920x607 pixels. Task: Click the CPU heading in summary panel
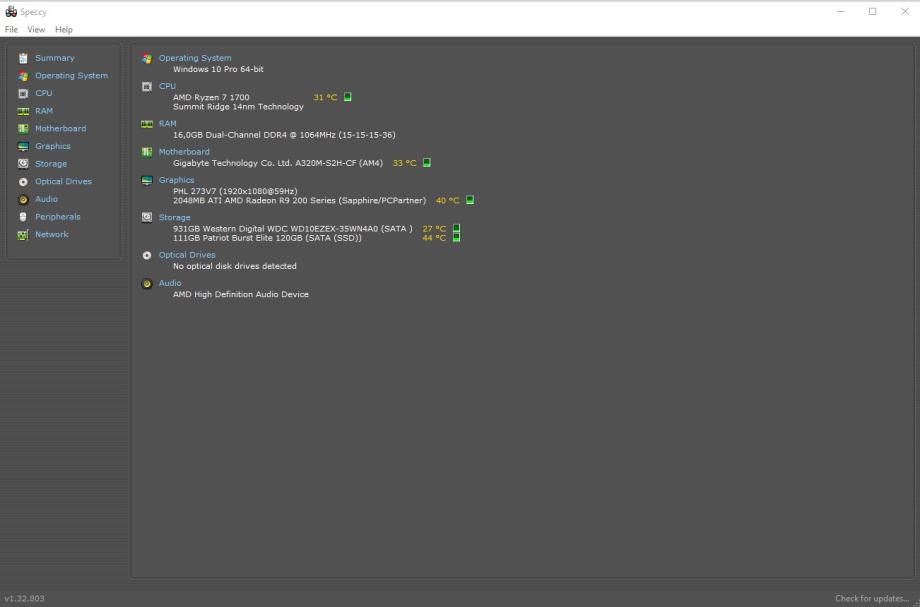(x=167, y=86)
